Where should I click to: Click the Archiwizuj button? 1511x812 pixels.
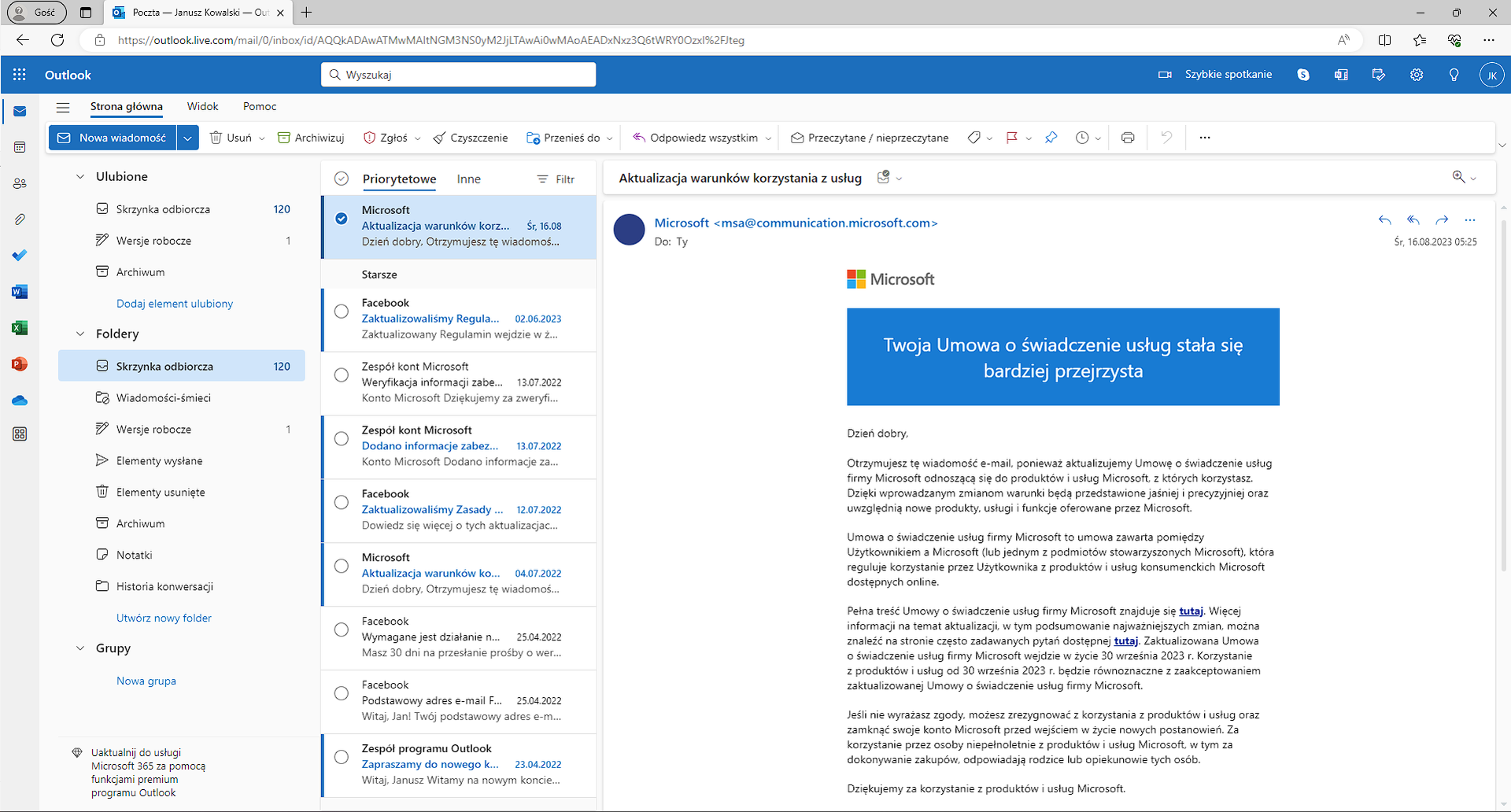point(311,138)
